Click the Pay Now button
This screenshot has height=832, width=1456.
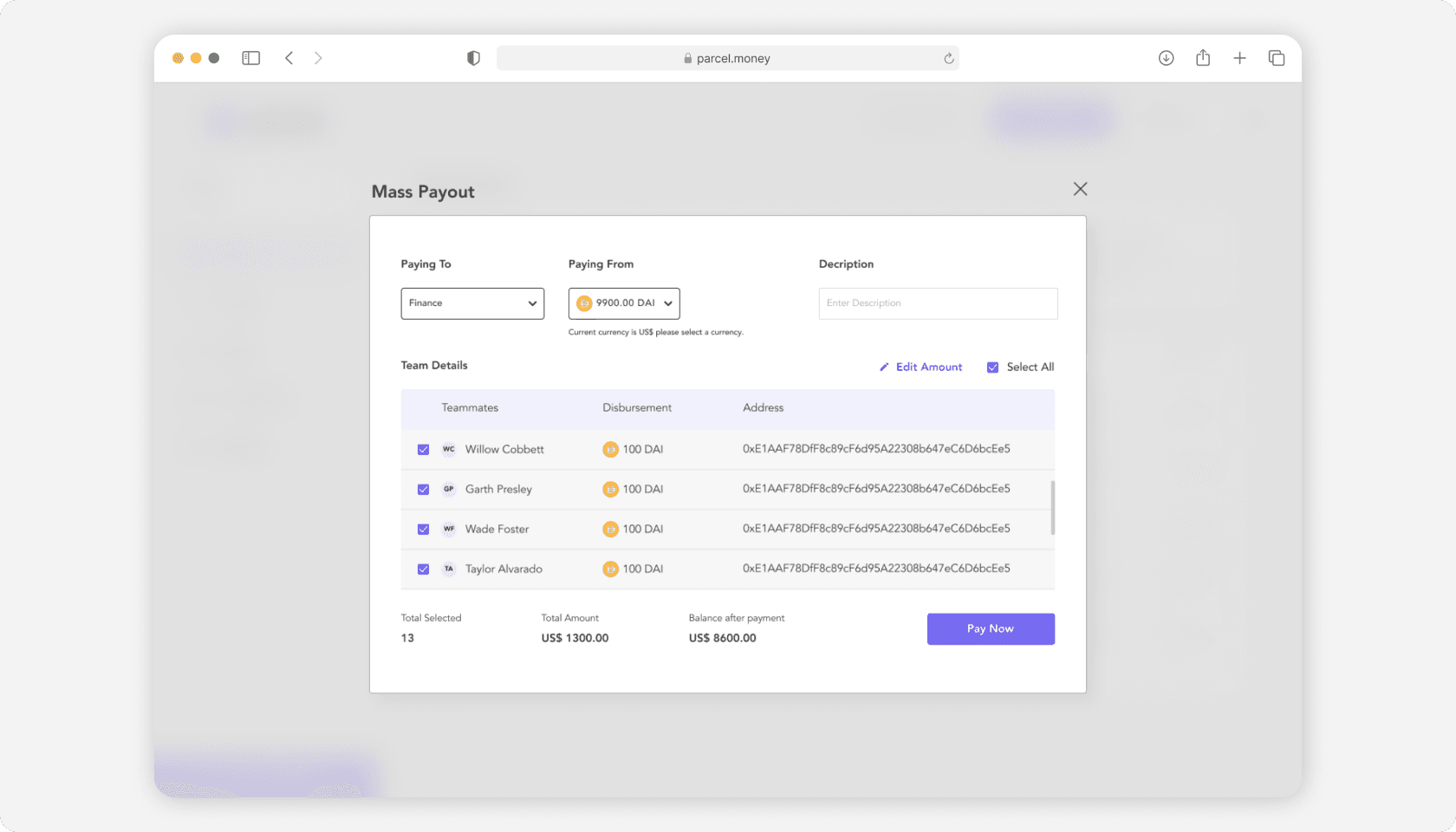point(991,629)
